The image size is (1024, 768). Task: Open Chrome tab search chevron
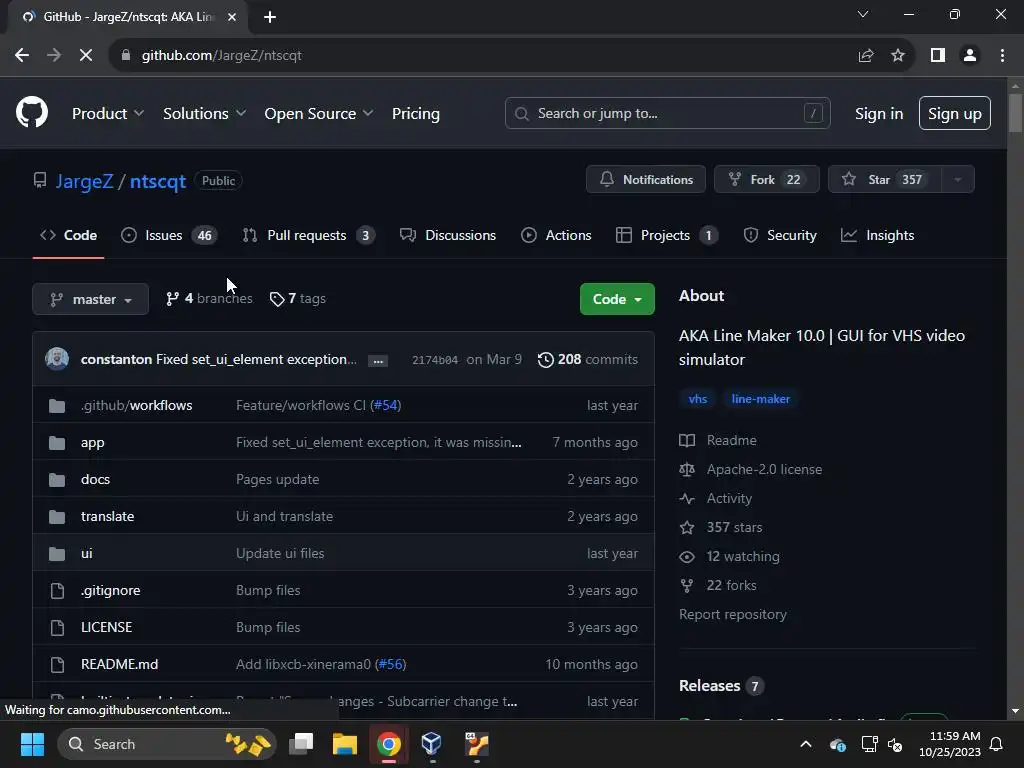click(863, 14)
